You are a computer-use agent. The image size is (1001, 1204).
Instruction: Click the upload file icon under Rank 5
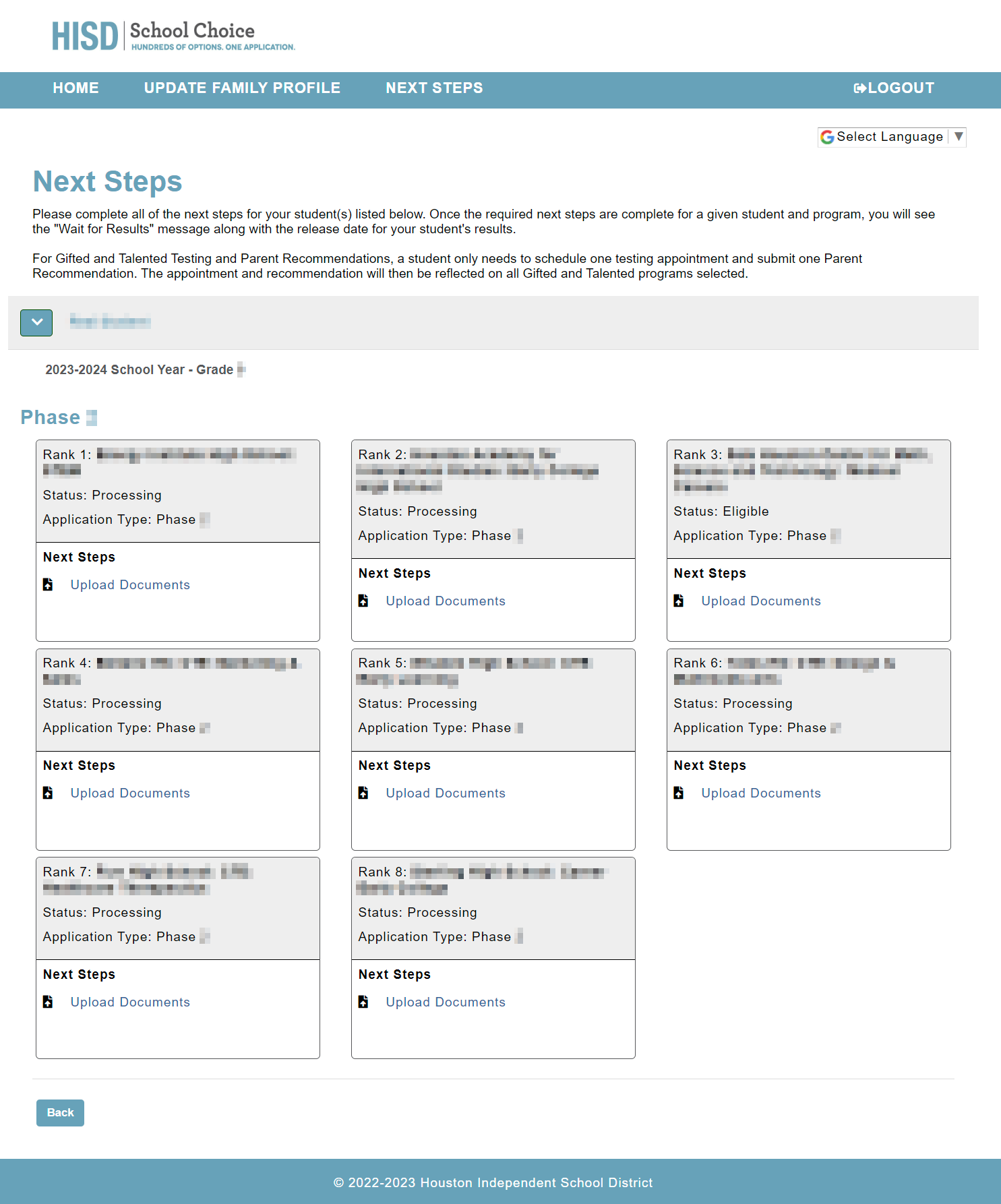coord(363,793)
